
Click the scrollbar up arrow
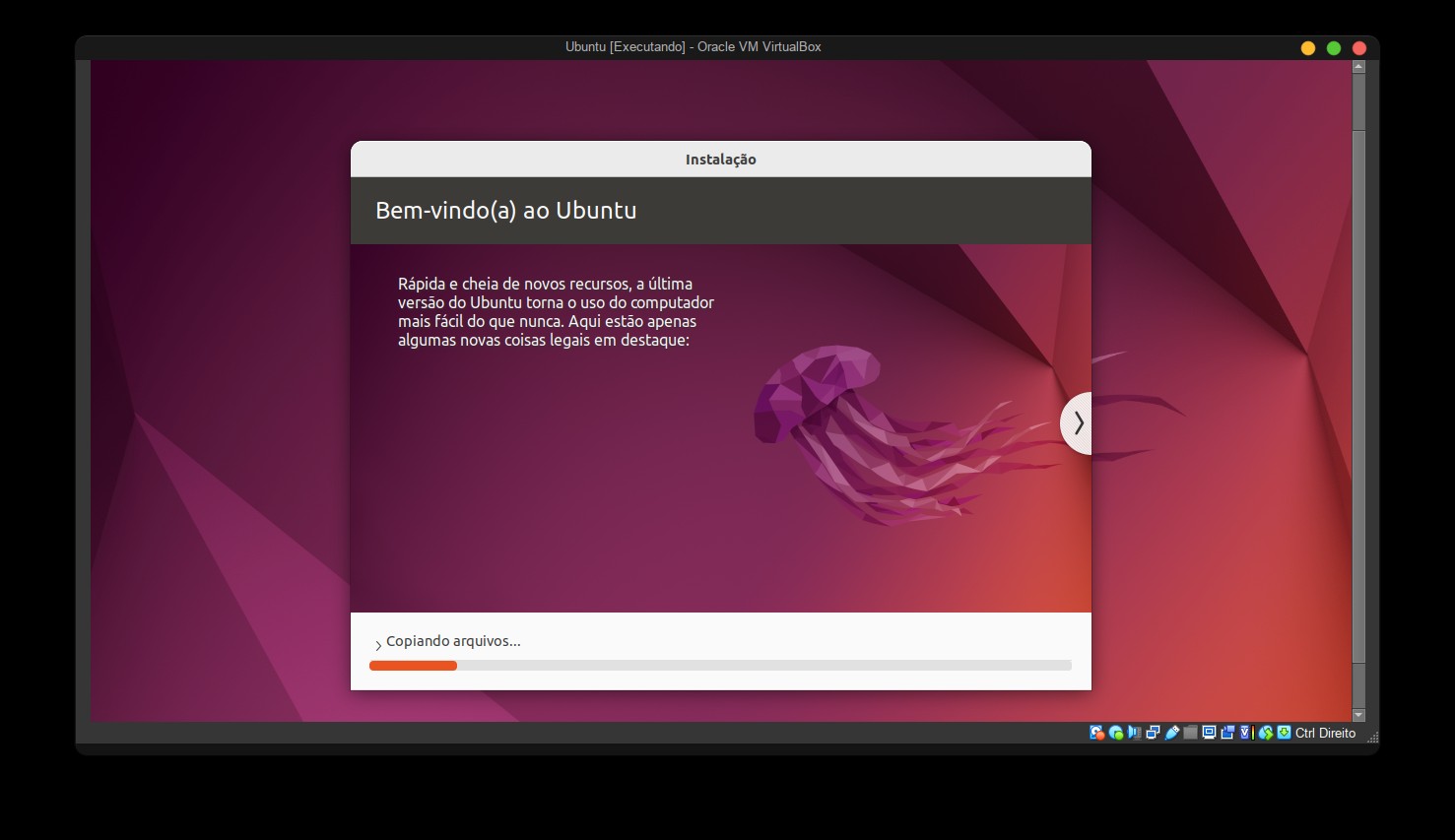[x=1358, y=67]
